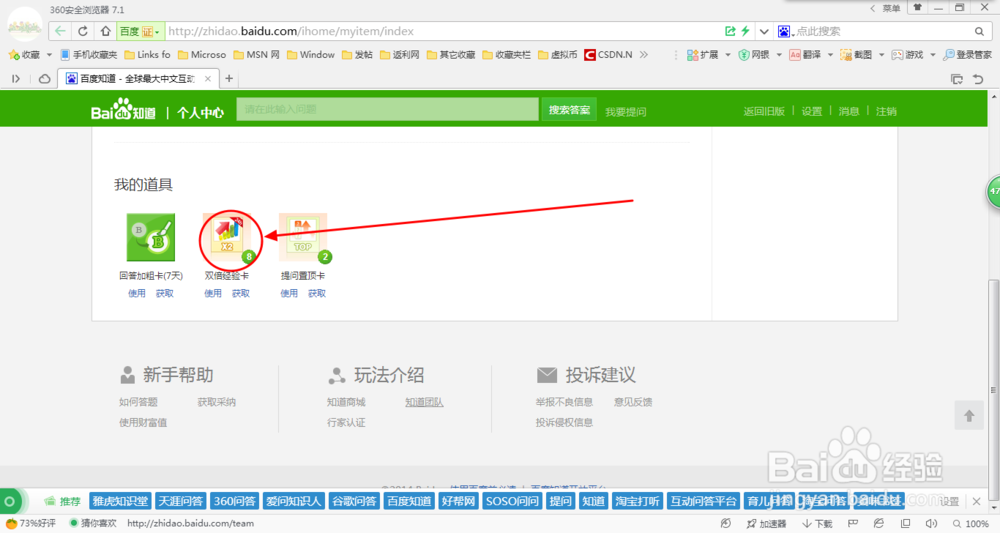Screen dimensions: 1000x533
Task: Open the 游戏 games tool
Action: (x=908, y=55)
